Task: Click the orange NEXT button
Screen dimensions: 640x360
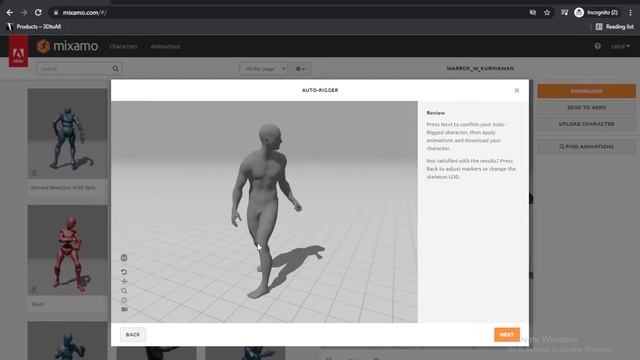Action: [507, 334]
